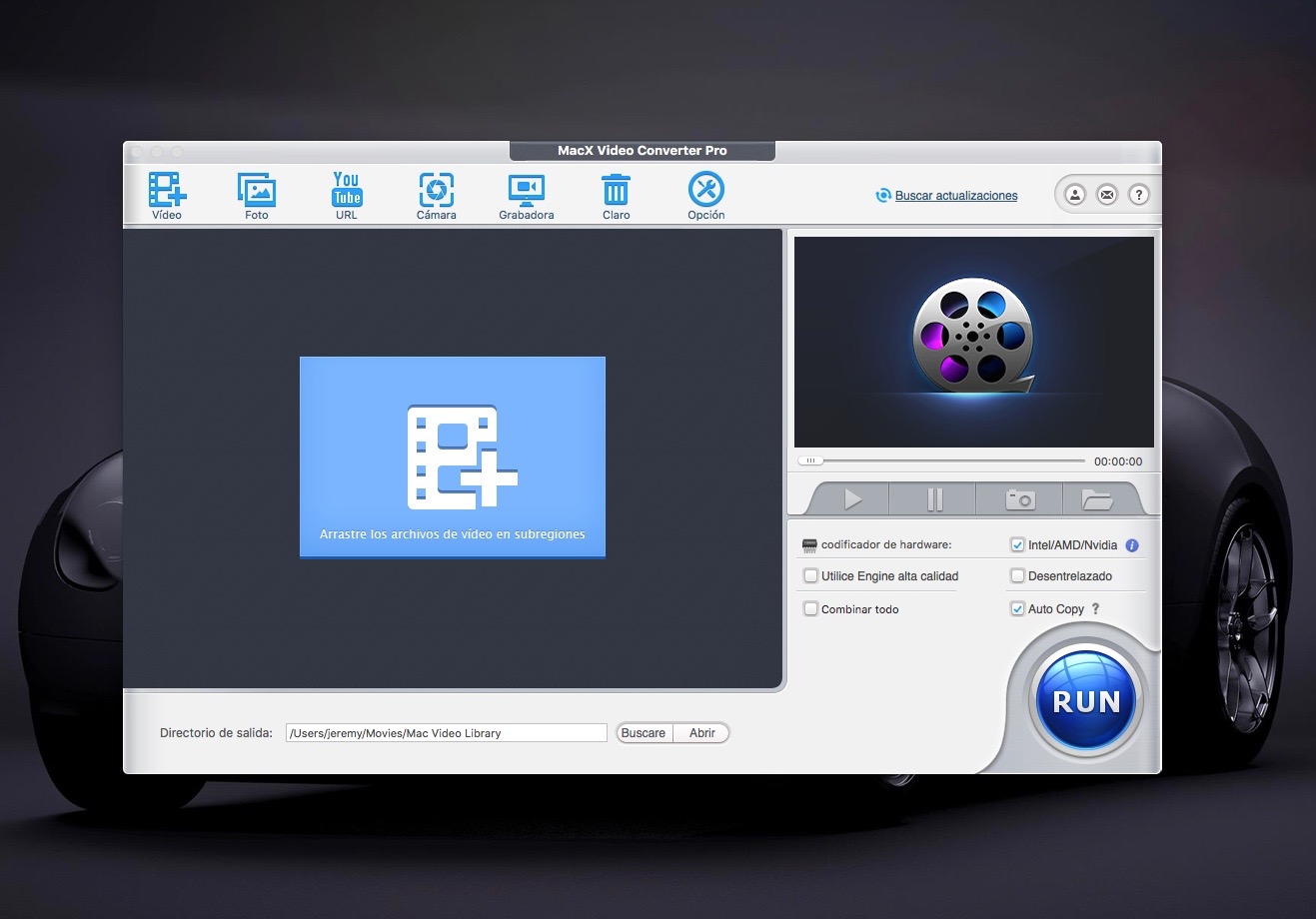Image resolution: width=1316 pixels, height=919 pixels.
Task: Click the preview seek slider handle
Action: (811, 460)
